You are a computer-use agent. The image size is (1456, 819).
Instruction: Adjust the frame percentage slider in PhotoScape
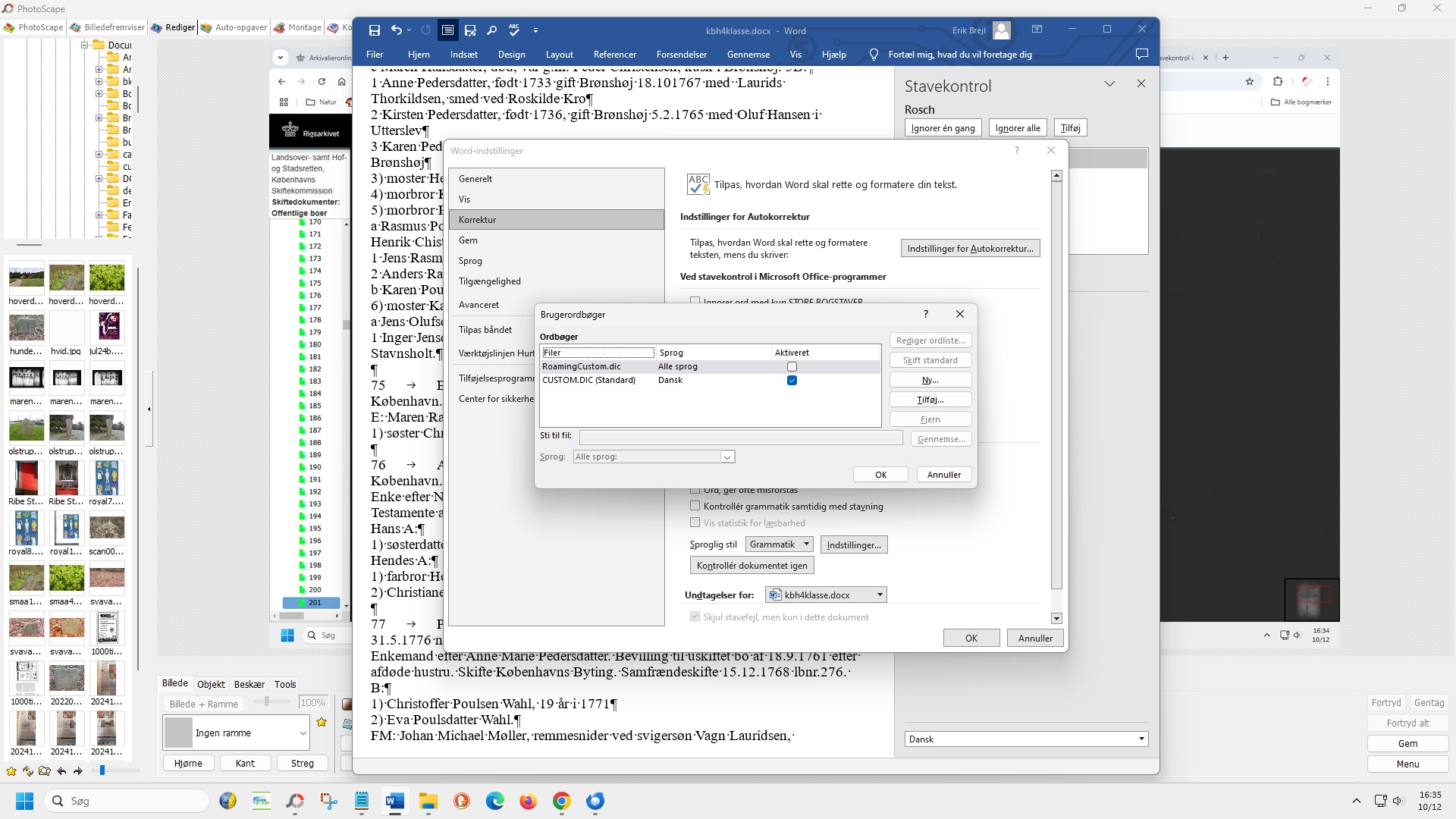point(267,701)
